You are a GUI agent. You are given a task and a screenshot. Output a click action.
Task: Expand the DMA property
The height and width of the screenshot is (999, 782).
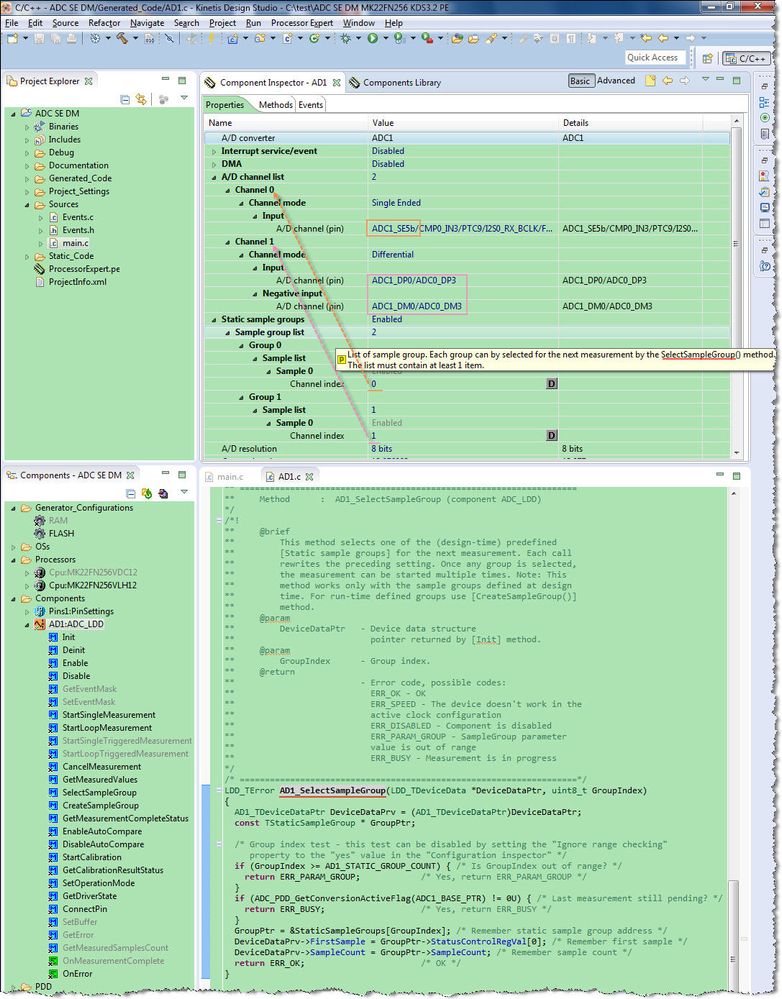pos(214,164)
